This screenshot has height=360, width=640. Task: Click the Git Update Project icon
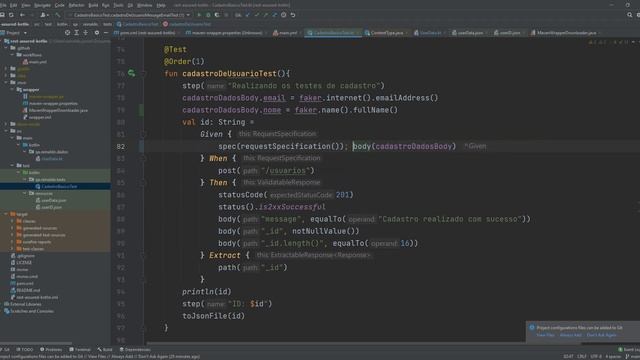tap(247, 15)
